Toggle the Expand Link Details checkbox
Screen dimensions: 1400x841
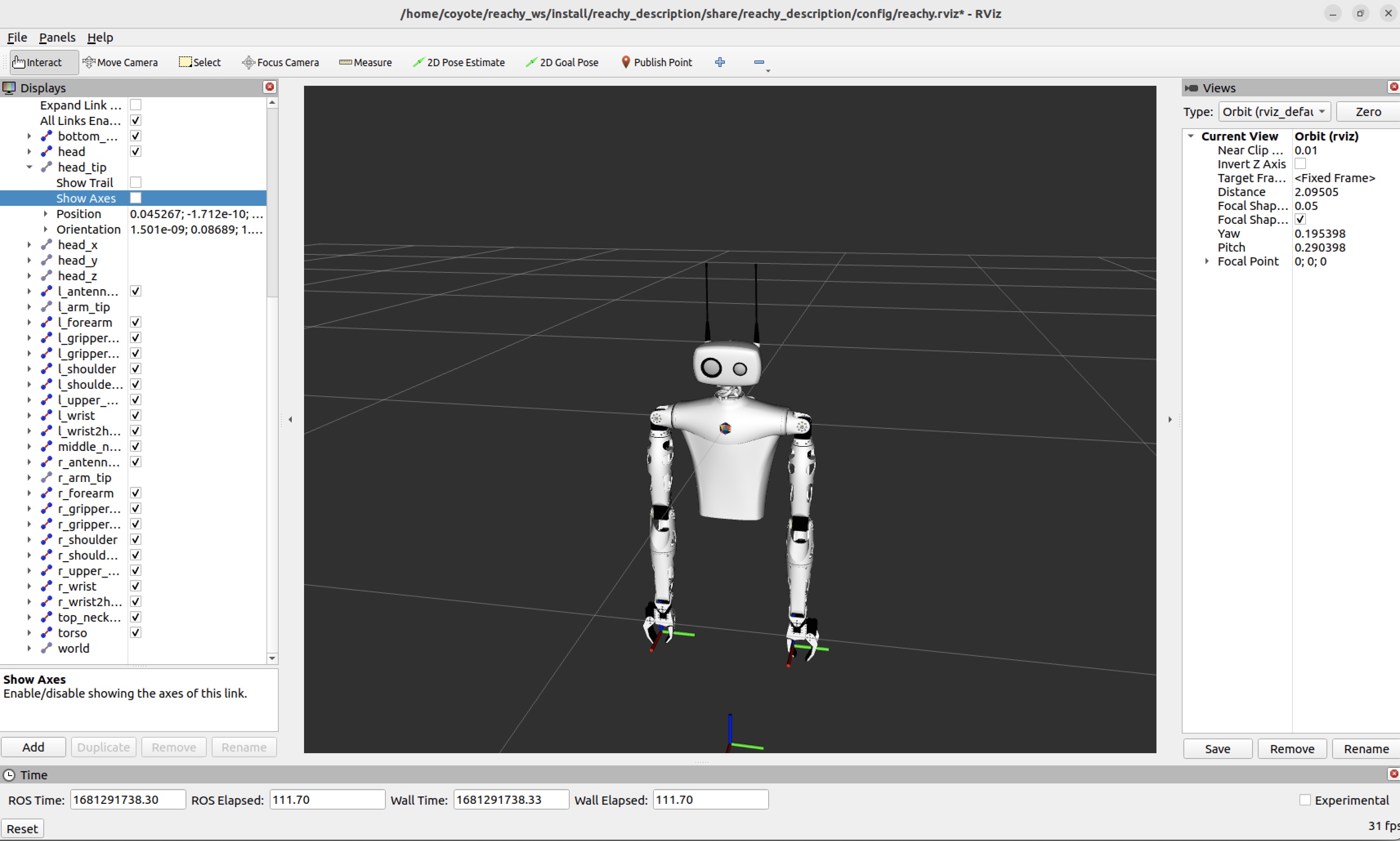tap(136, 105)
